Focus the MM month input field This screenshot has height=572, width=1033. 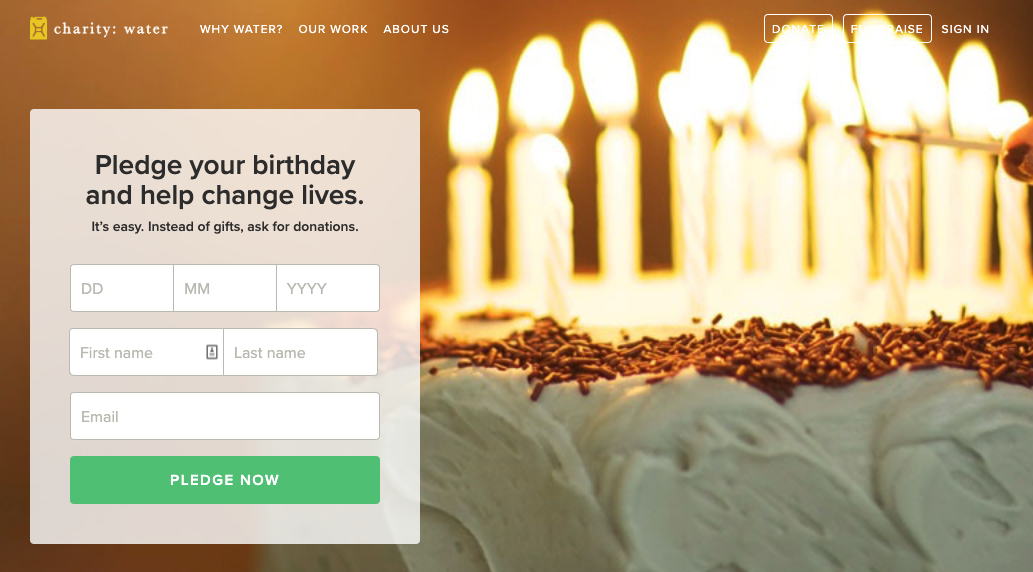(x=225, y=288)
